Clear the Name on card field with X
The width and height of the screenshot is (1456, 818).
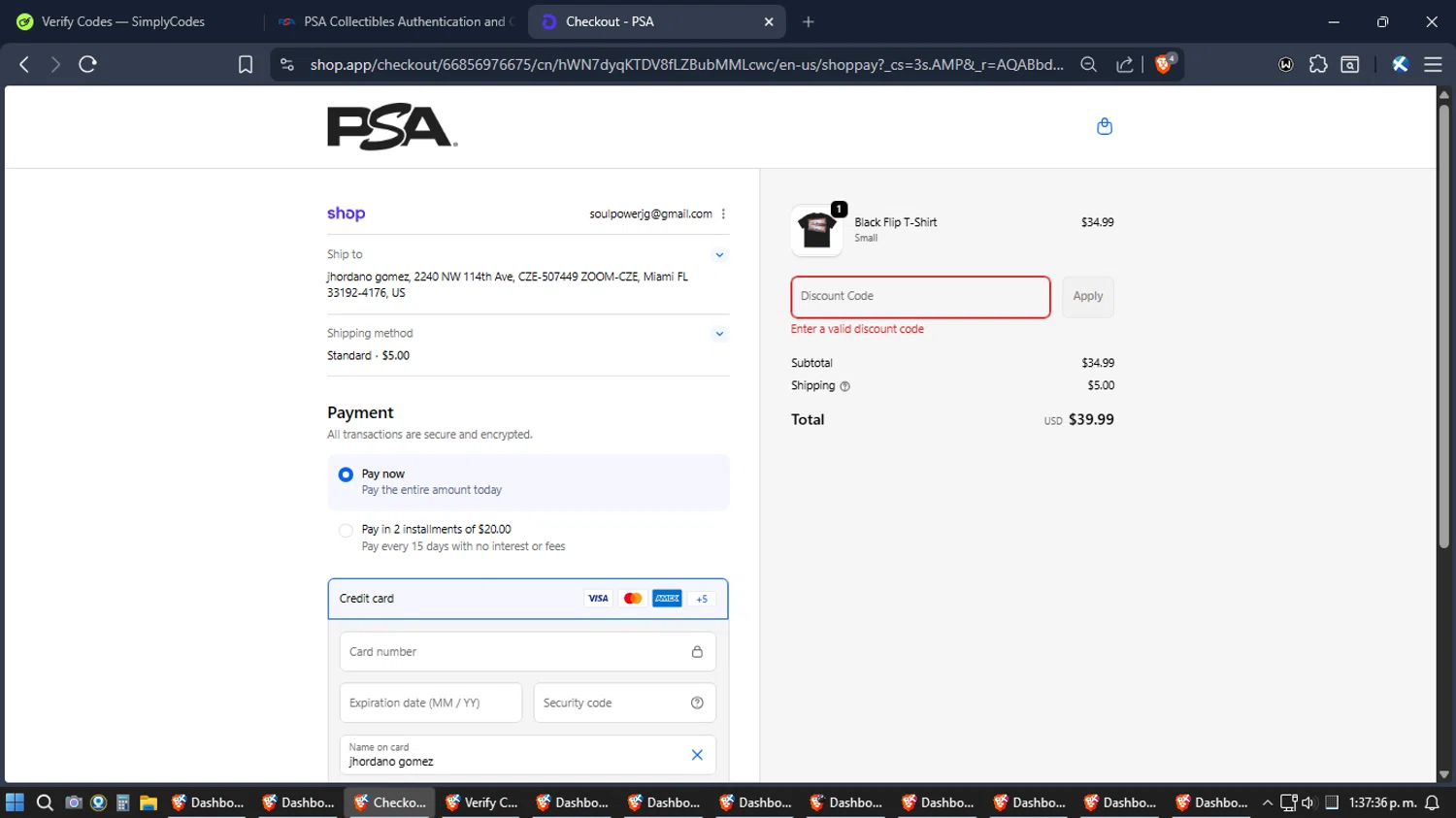[x=697, y=755]
